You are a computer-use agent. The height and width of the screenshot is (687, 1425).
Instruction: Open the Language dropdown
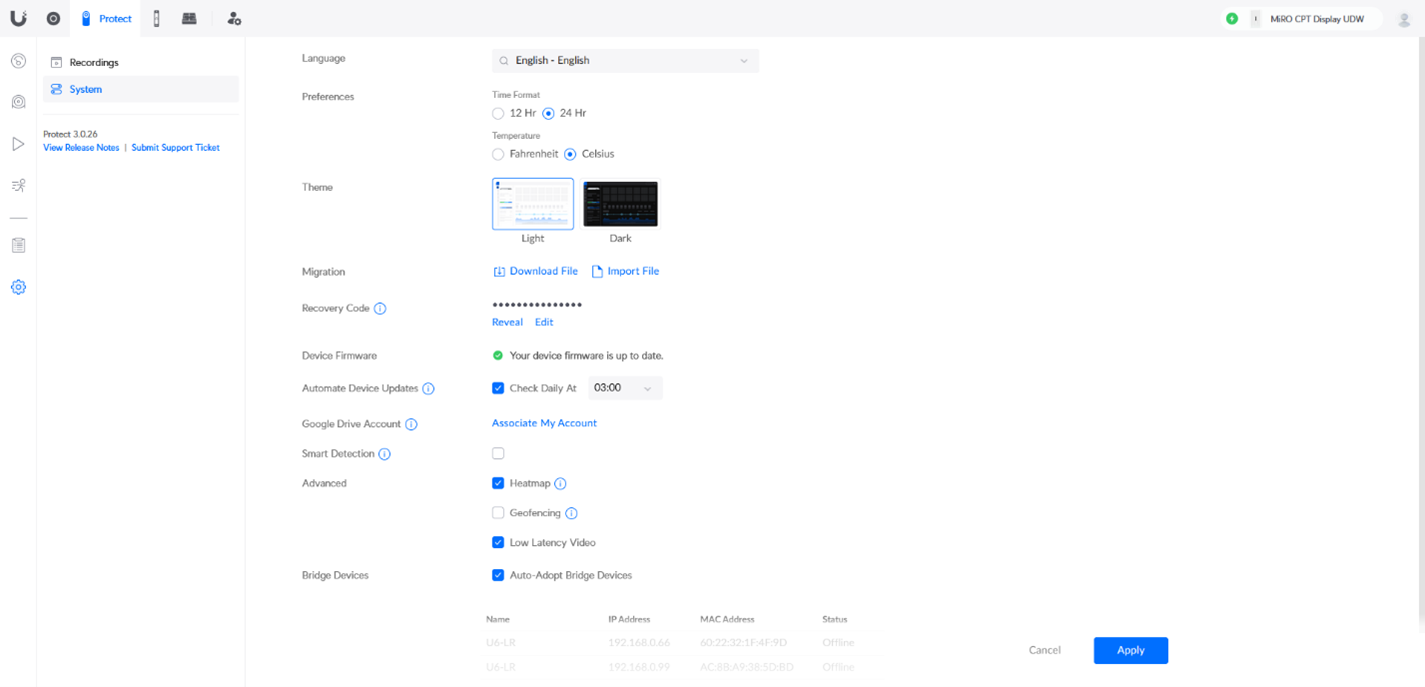click(625, 61)
